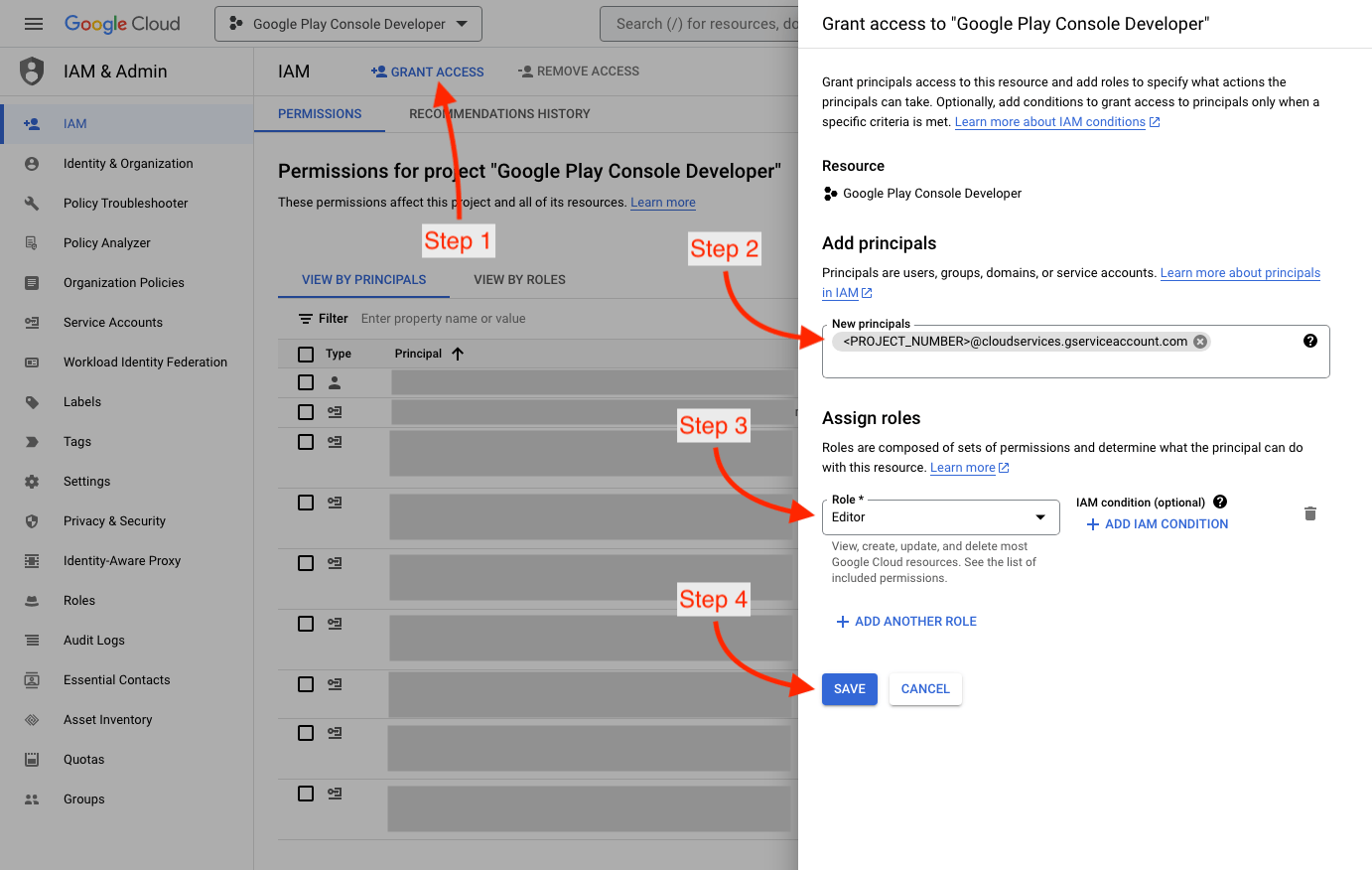
Task: Click the Save button
Action: click(849, 689)
